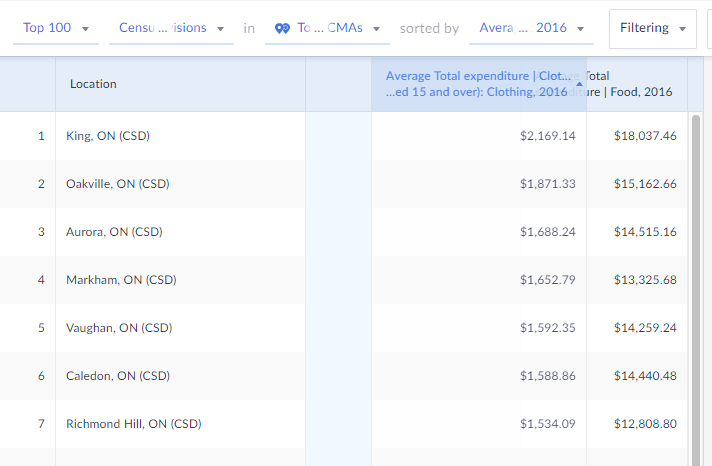
Task: Click Markham, ON (CSD) location
Action: coord(119,280)
